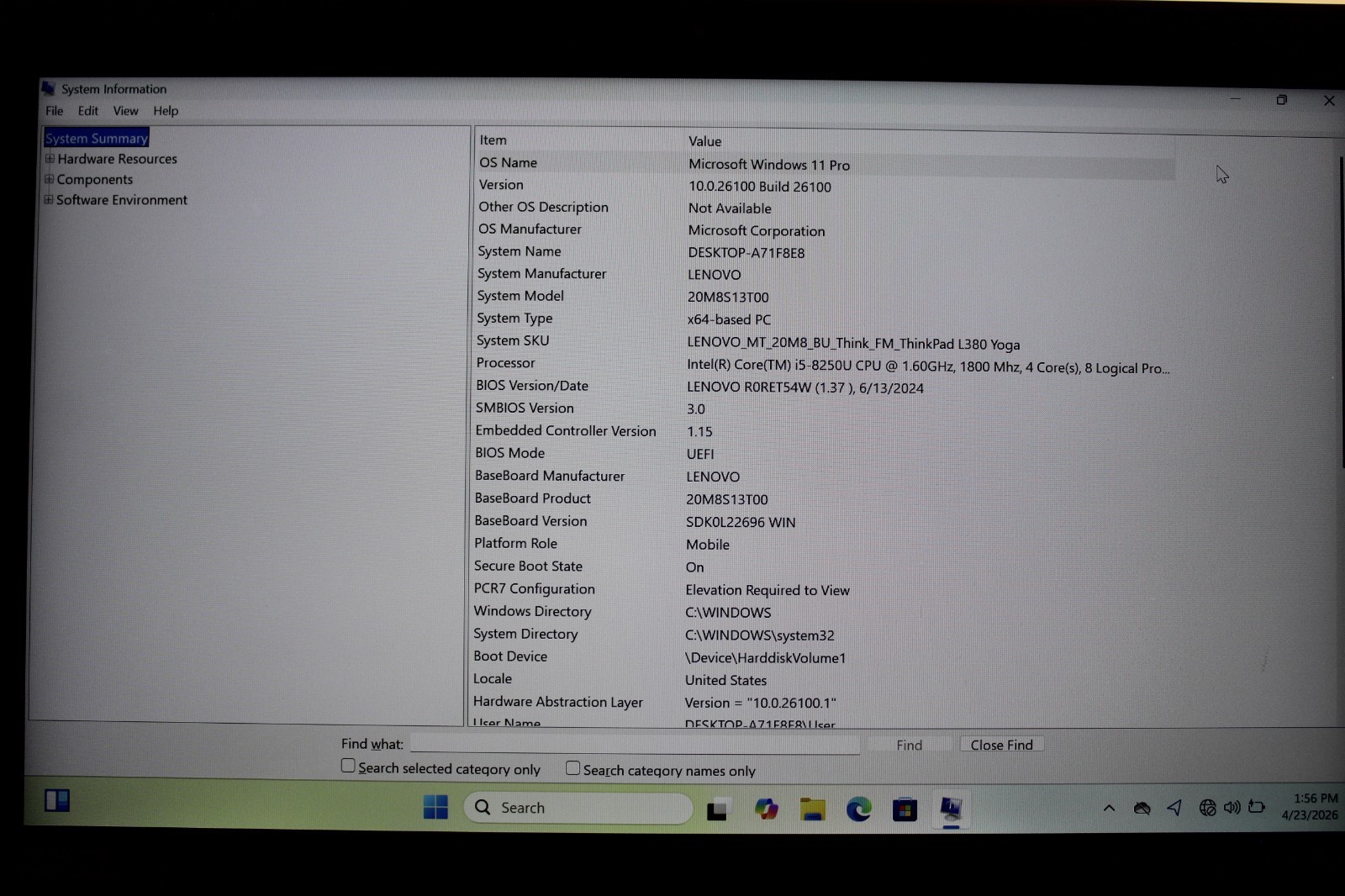The width and height of the screenshot is (1345, 896).
Task: Select the Embedded Controller Version row
Action: pos(824,431)
